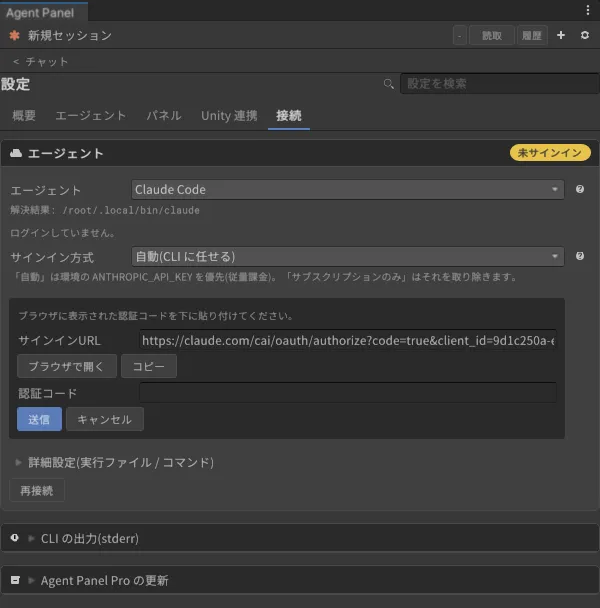
Task: Click the 未サインイン status badge
Action: pyautogui.click(x=550, y=153)
